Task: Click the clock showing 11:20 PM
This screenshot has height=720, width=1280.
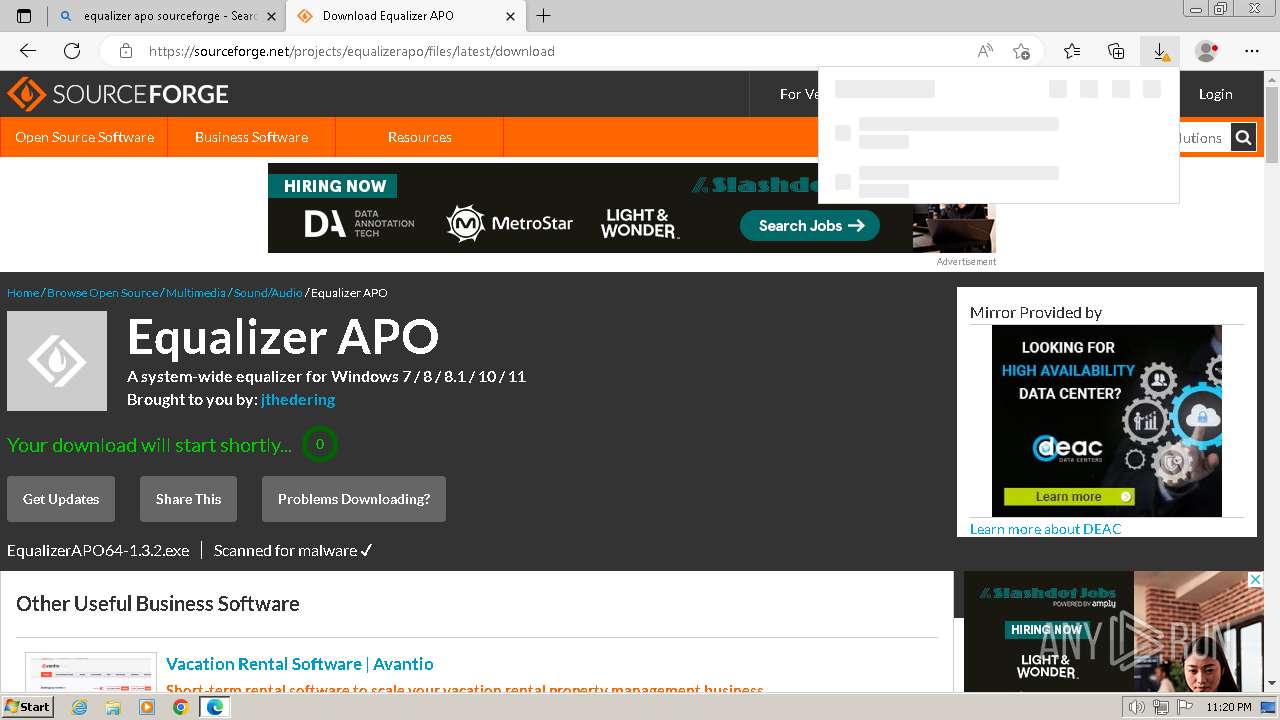Action: coord(1230,707)
